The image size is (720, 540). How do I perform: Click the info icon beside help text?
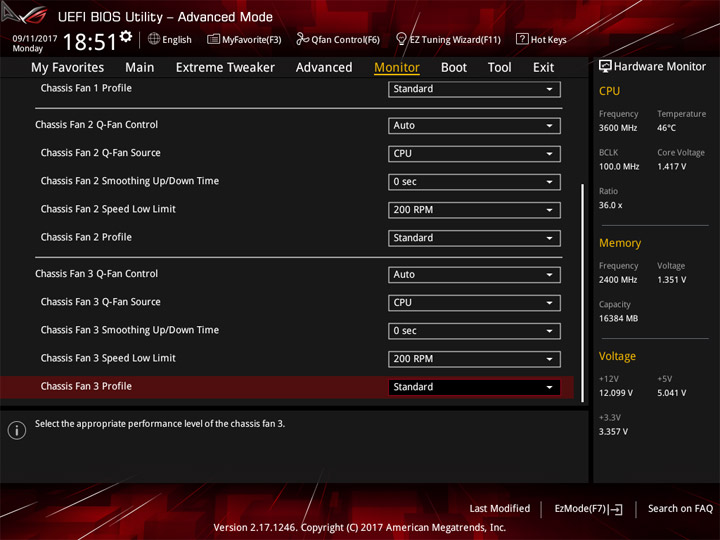click(17, 430)
